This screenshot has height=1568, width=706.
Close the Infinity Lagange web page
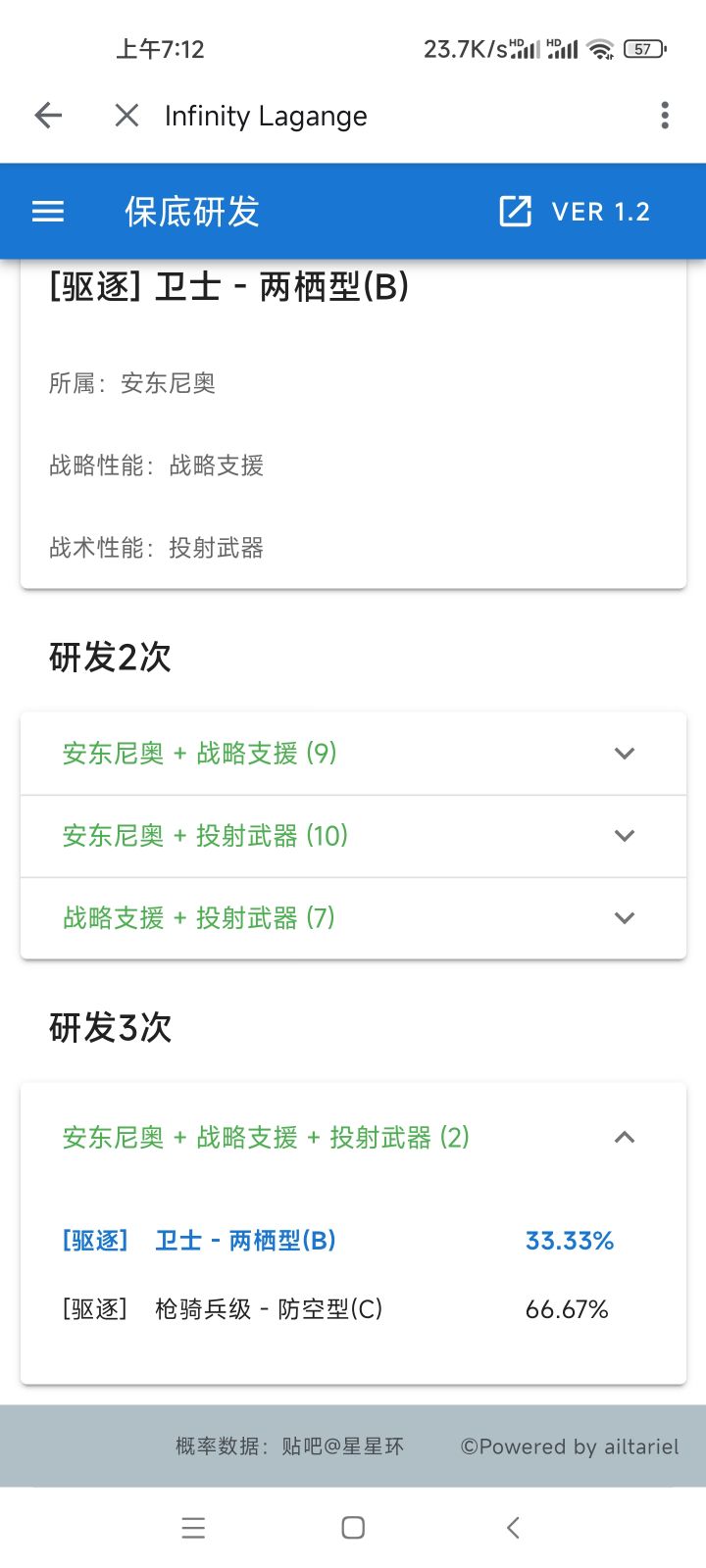click(x=126, y=116)
